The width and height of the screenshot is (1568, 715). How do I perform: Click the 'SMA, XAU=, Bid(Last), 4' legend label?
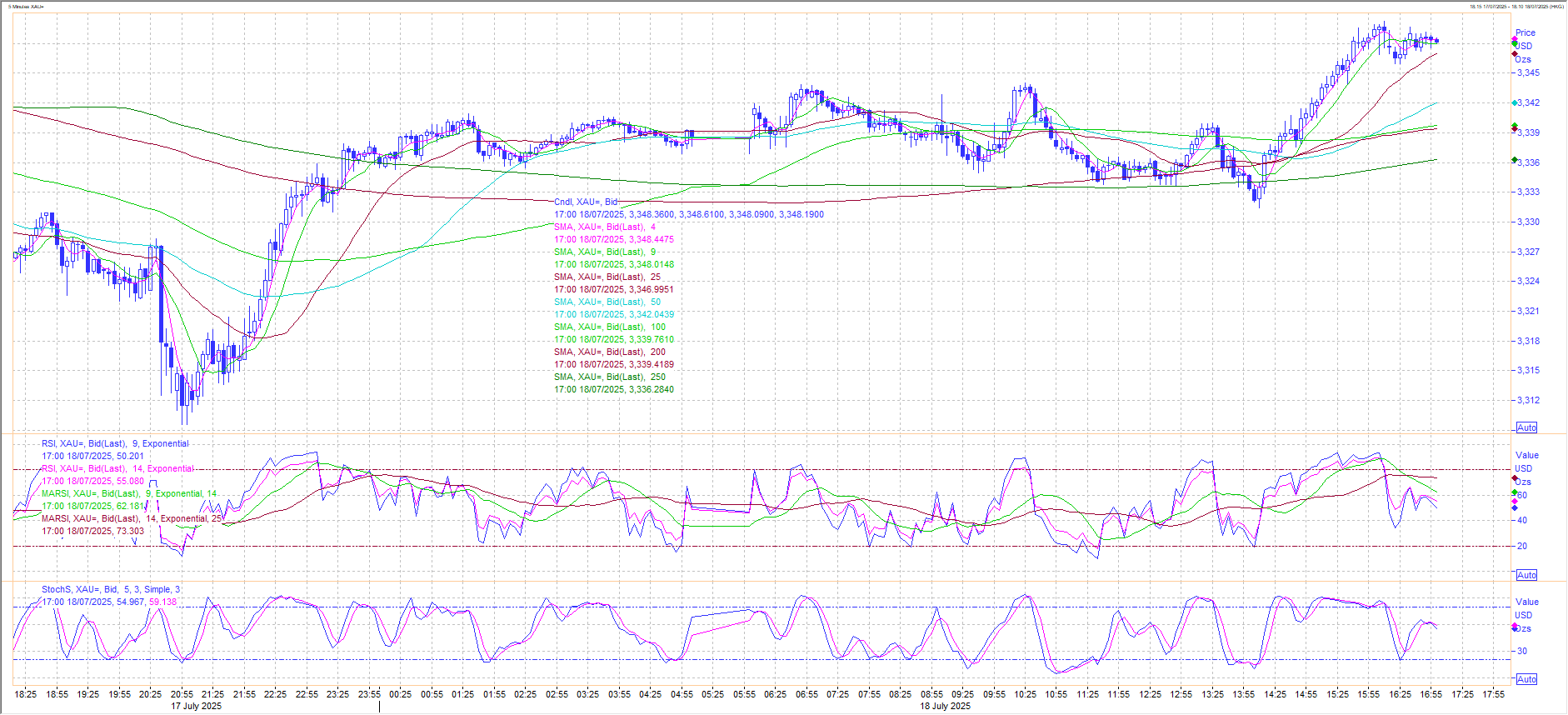pyautogui.click(x=605, y=227)
